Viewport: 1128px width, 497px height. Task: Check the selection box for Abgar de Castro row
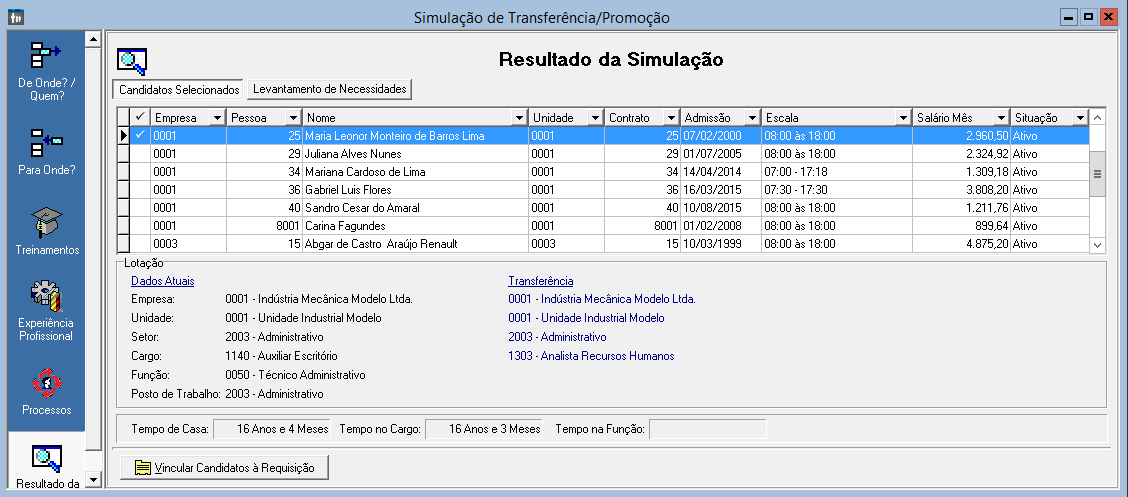[x=140, y=244]
